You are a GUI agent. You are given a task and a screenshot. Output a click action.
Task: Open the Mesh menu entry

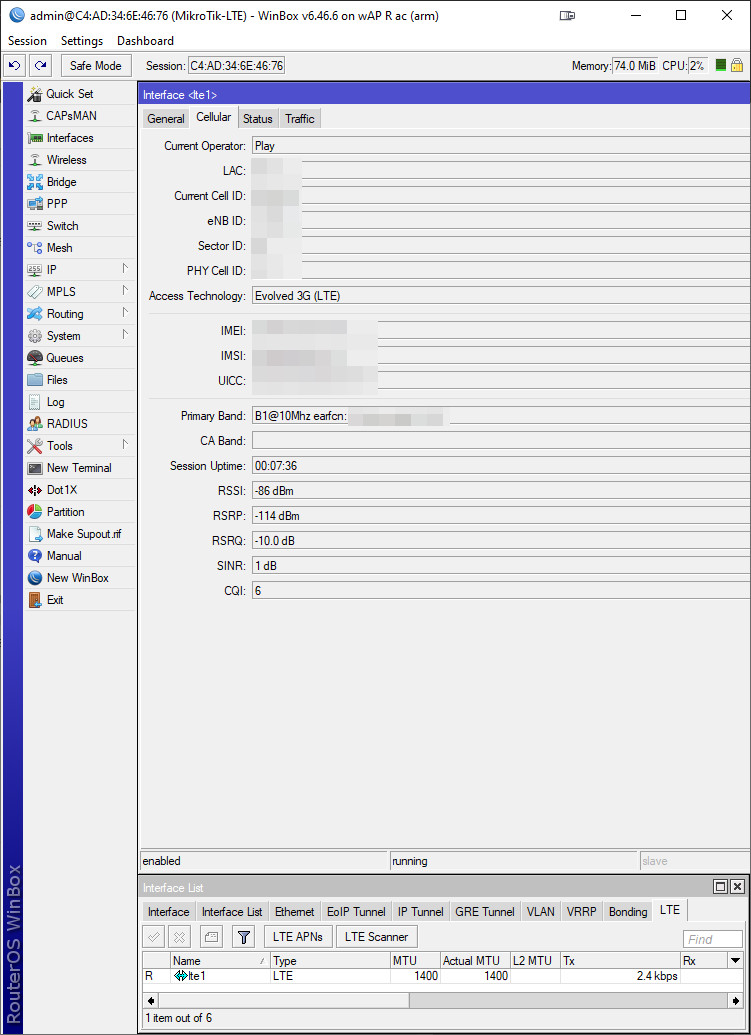coord(80,248)
